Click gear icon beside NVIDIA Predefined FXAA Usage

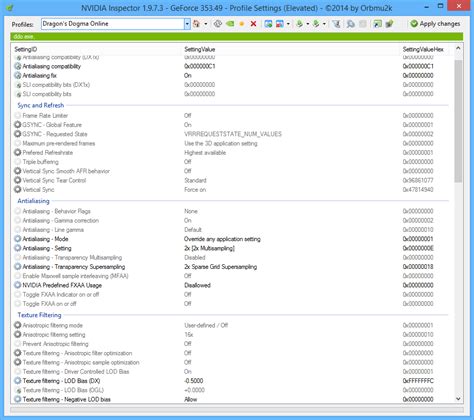(18, 285)
